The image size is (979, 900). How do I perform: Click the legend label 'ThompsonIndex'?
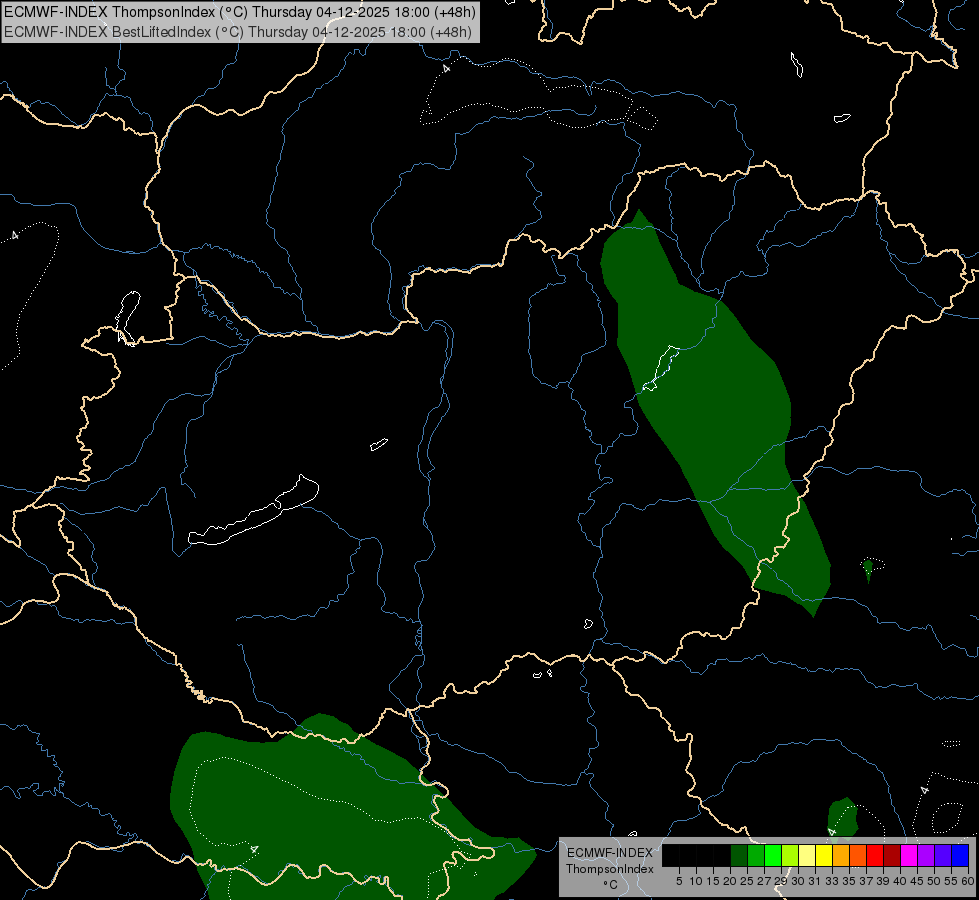[610, 869]
